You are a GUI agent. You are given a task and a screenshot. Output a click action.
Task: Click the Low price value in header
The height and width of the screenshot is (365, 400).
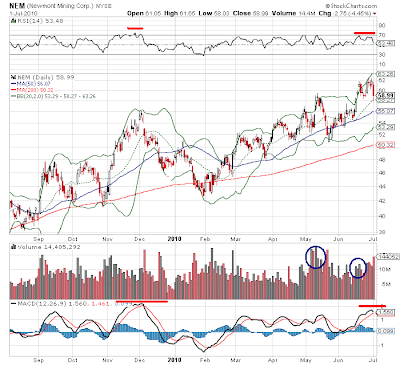pos(221,13)
